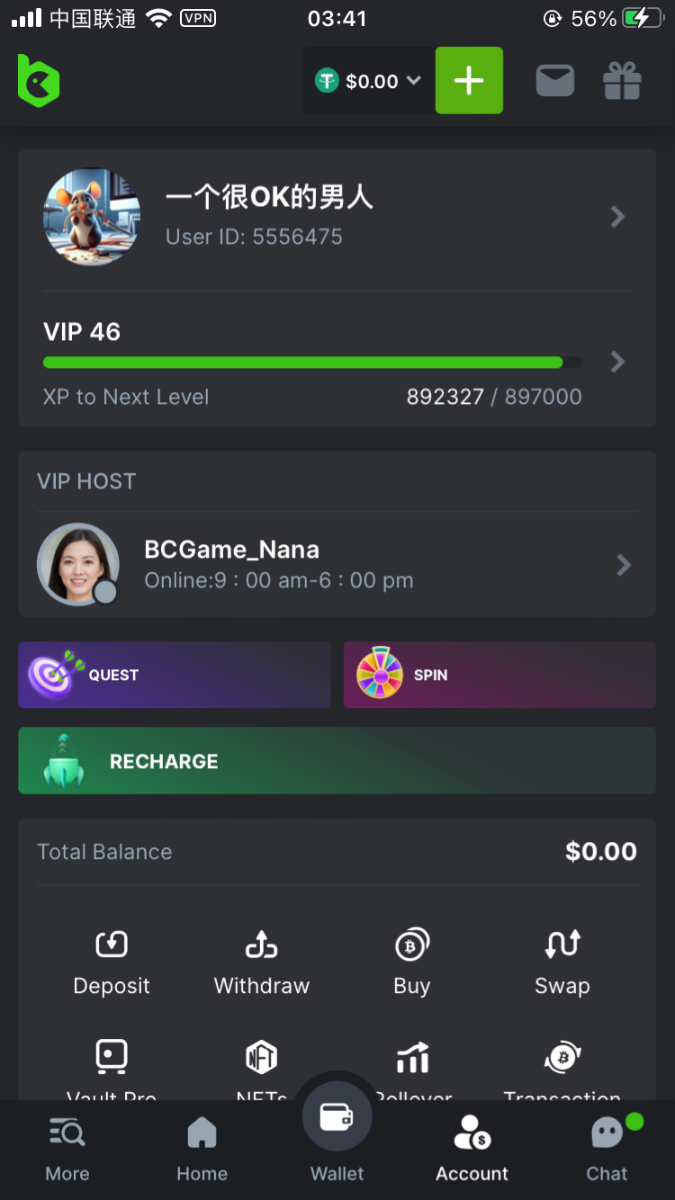Open the More menu tab
Screen dimensions: 675x1200
pos(67,1148)
